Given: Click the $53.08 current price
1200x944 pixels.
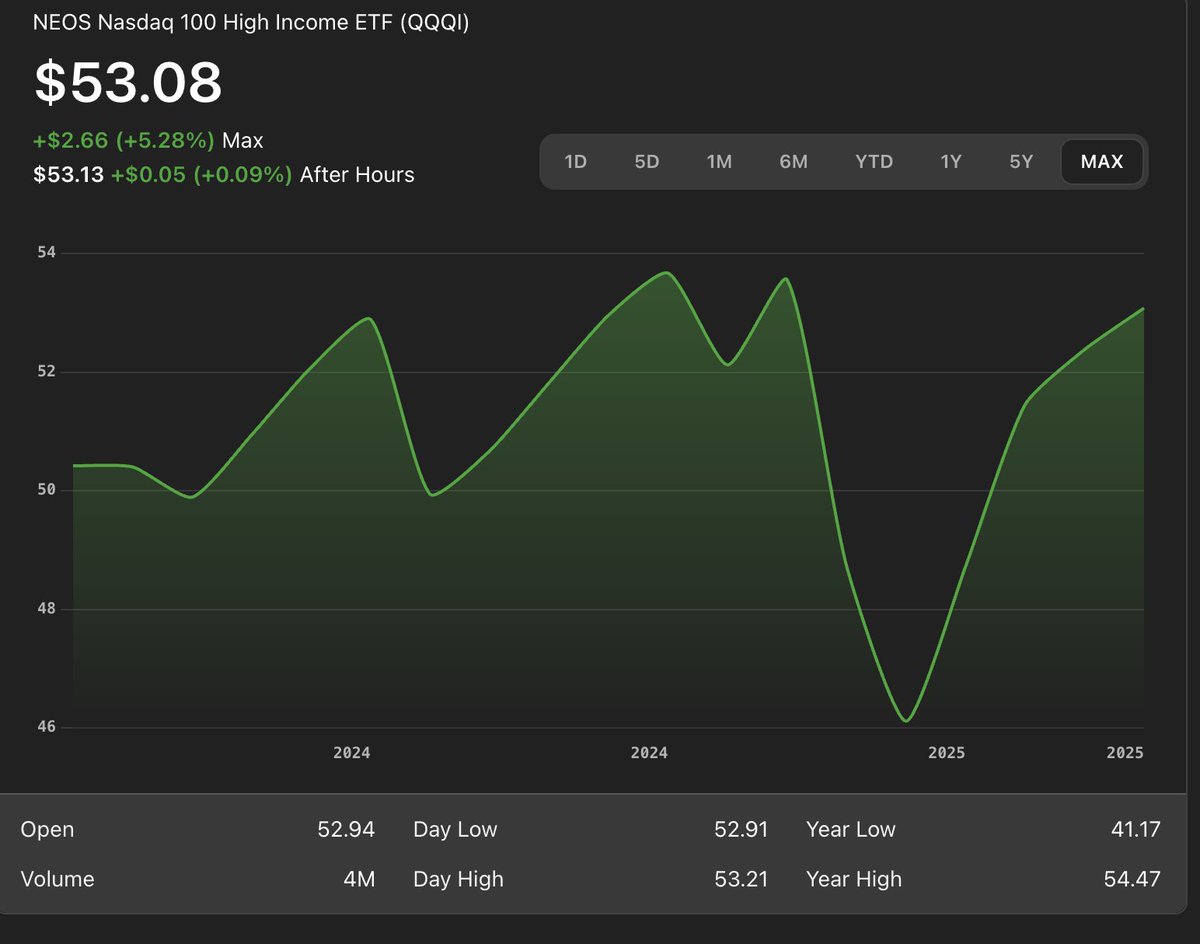Looking at the screenshot, I should [x=128, y=82].
